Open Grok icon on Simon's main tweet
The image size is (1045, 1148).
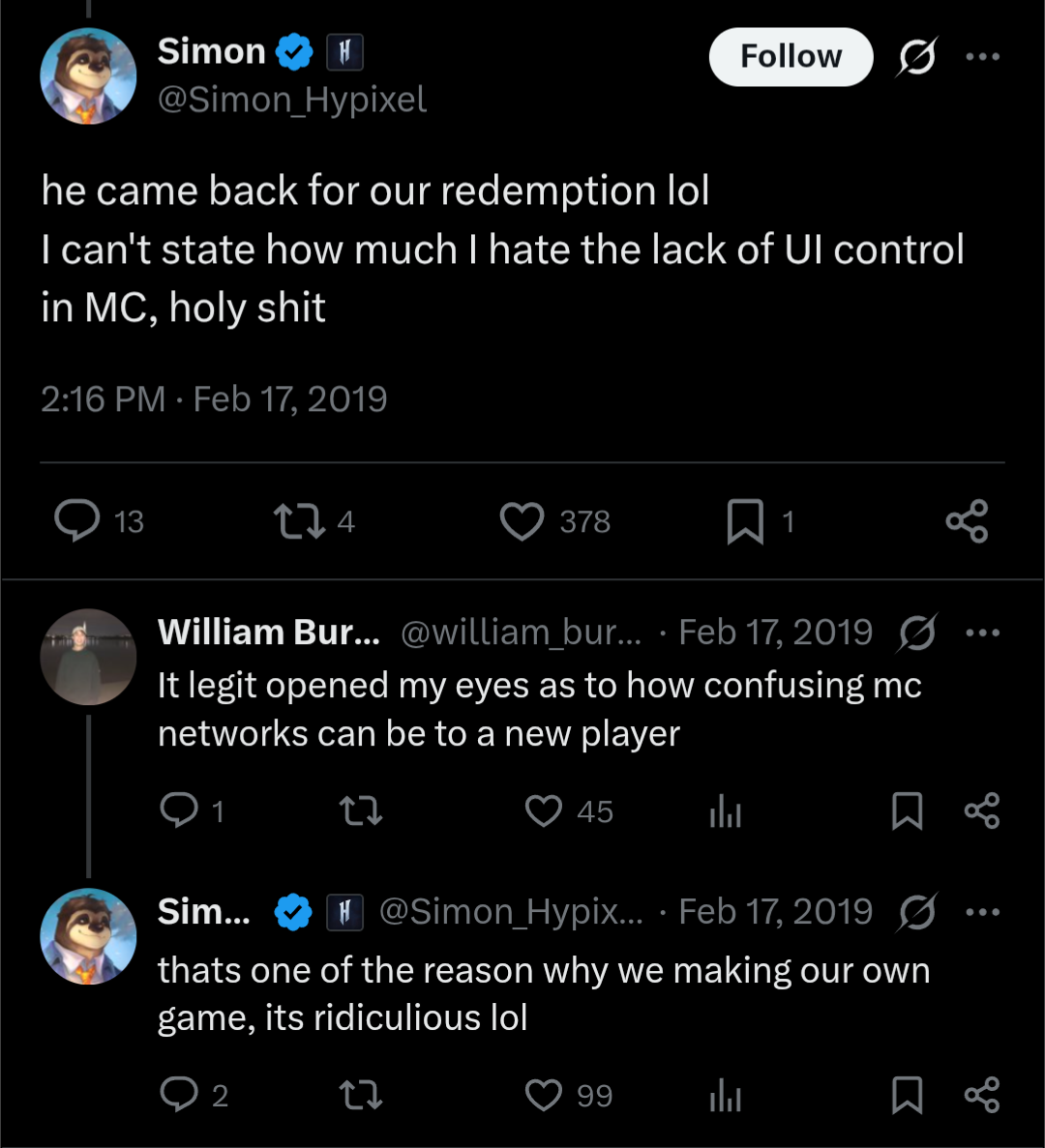915,58
